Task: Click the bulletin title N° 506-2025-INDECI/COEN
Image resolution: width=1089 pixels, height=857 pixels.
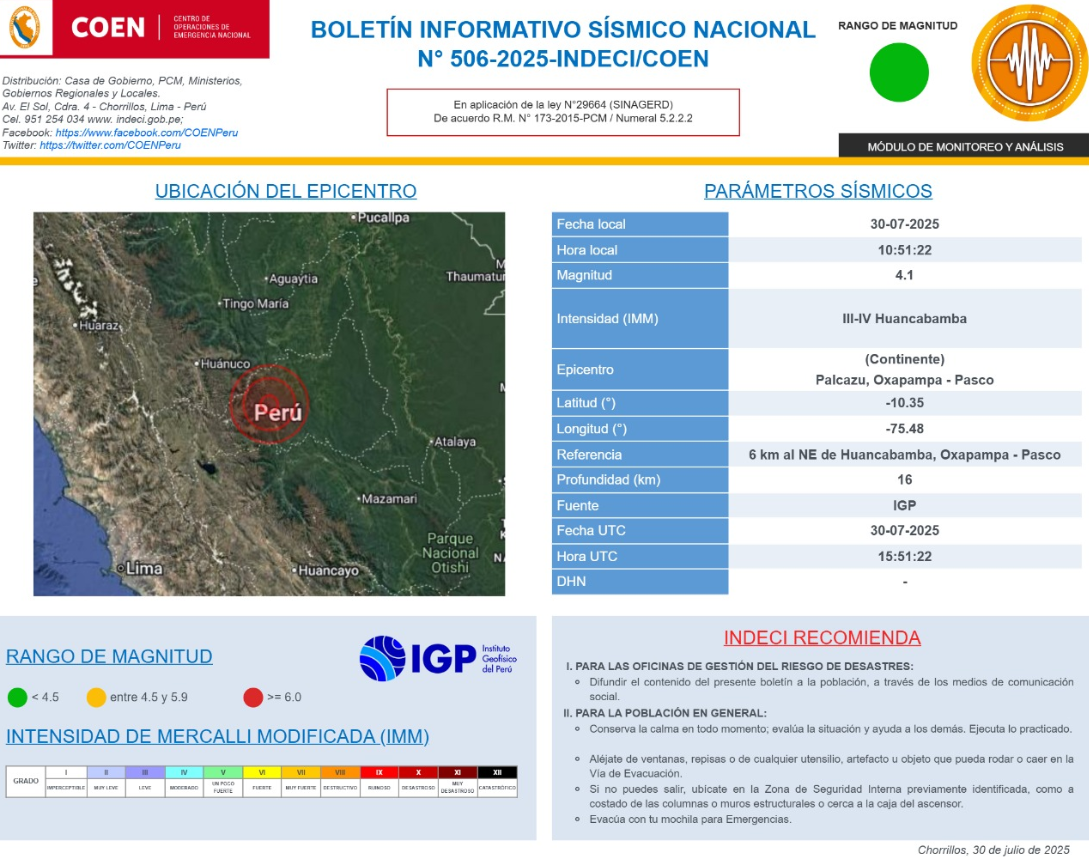Action: click(x=563, y=59)
